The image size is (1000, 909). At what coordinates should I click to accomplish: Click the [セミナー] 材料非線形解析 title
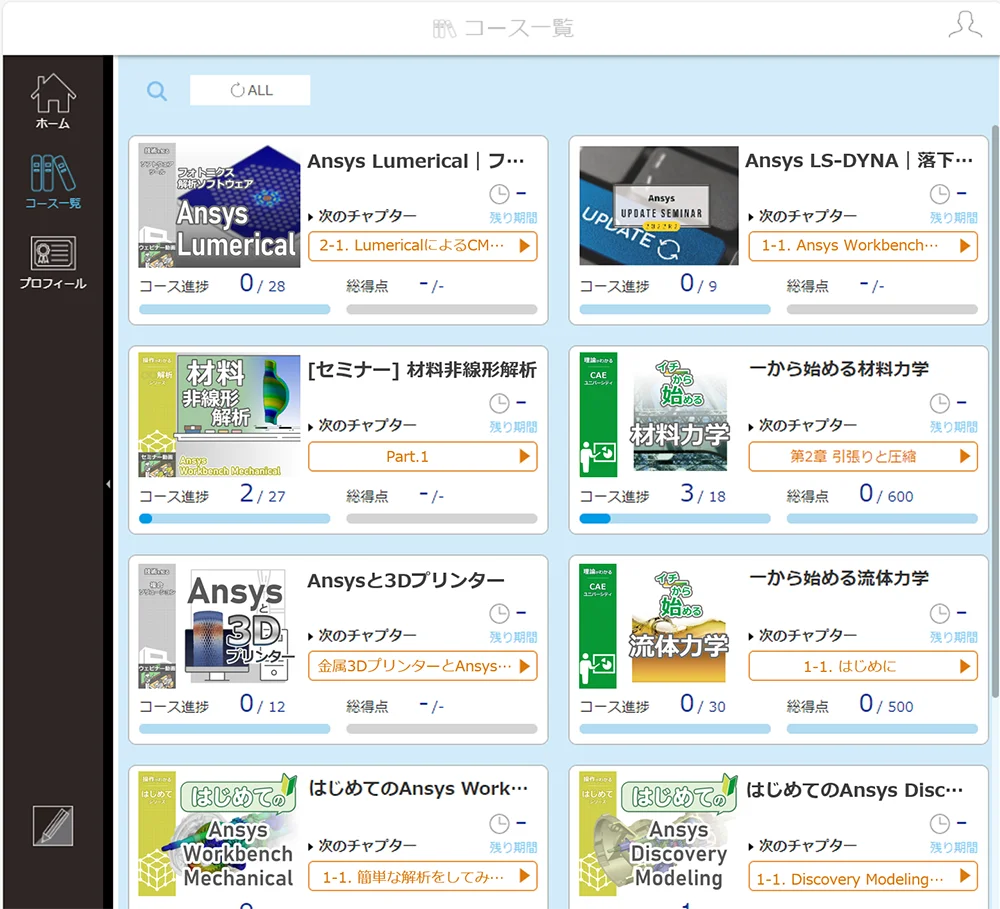(422, 369)
